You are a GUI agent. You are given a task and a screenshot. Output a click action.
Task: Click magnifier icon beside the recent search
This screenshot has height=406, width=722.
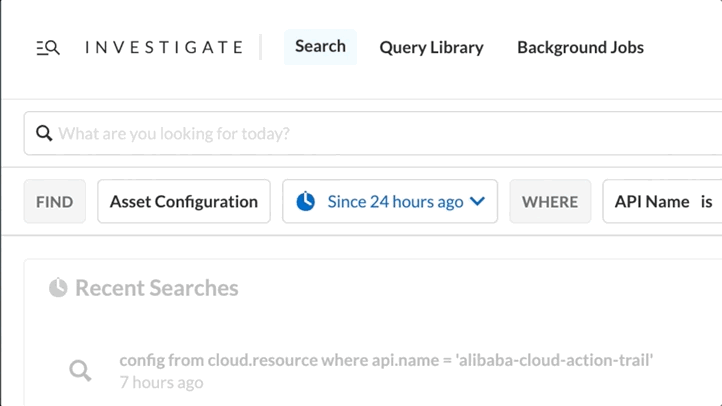(80, 371)
